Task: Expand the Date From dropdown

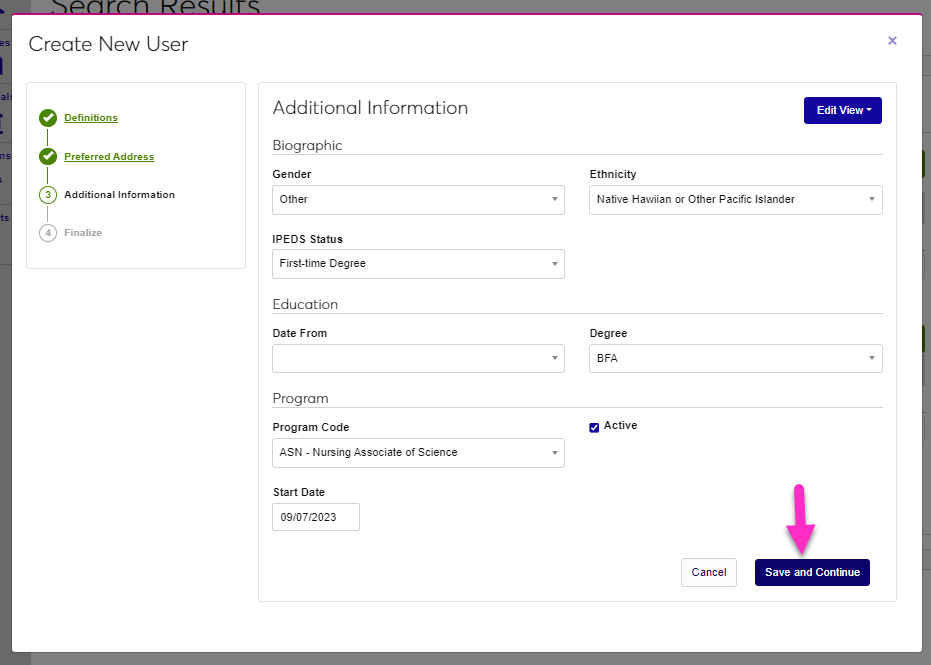Action: (x=418, y=358)
